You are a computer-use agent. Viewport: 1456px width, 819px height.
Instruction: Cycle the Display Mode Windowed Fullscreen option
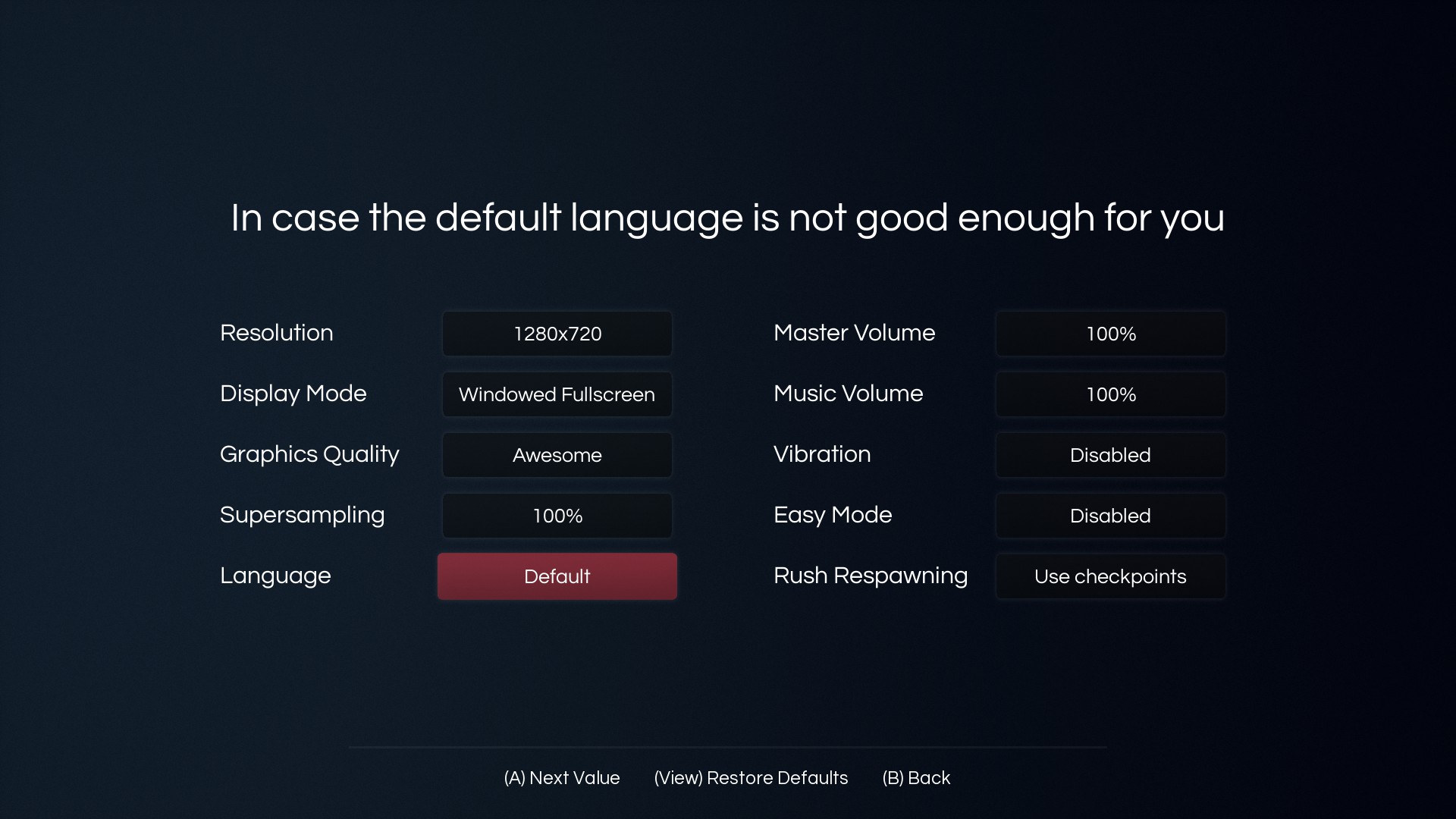pos(557,394)
